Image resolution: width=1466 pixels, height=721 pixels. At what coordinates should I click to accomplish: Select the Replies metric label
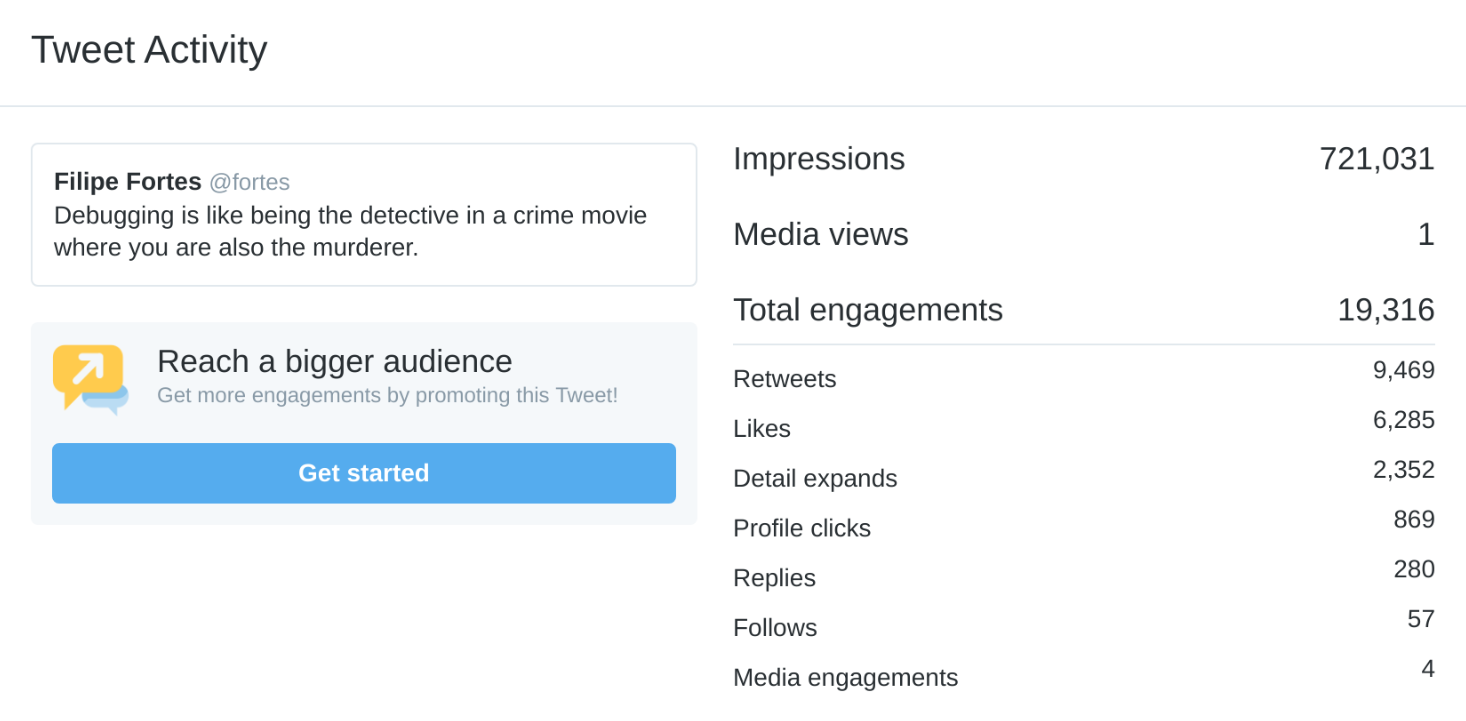coord(774,578)
